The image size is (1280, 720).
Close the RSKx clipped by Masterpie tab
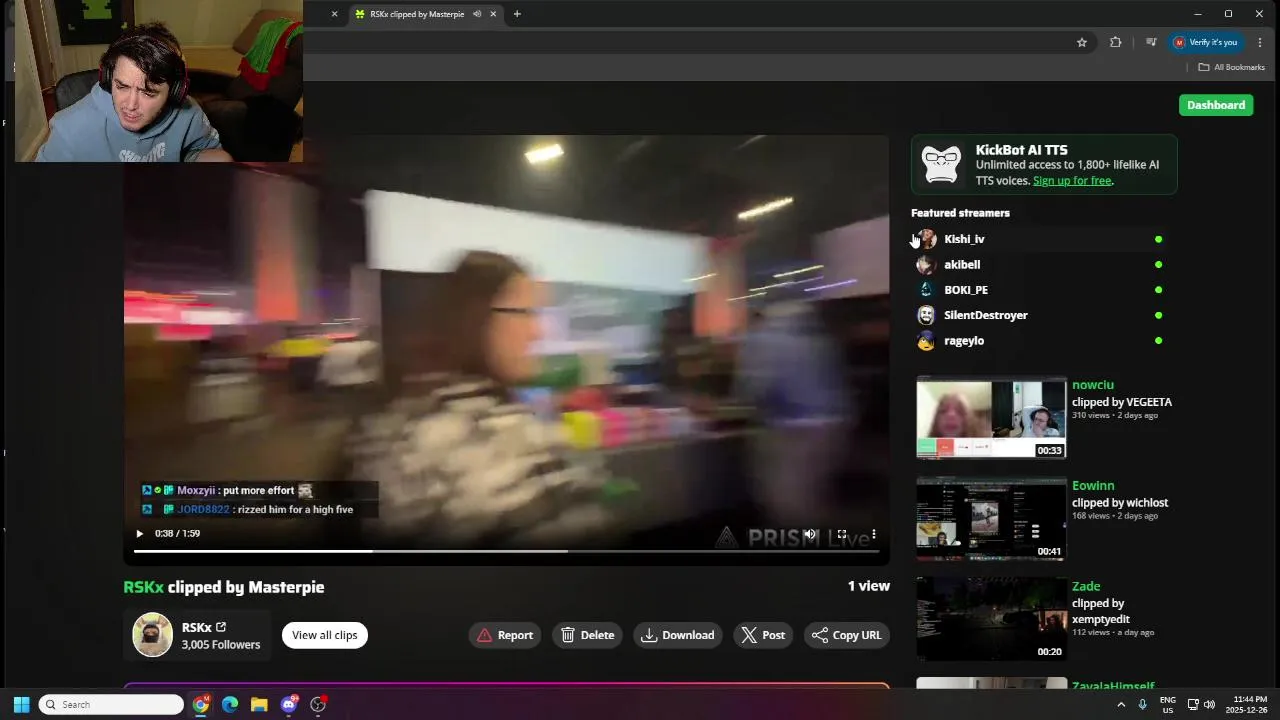[x=493, y=14]
